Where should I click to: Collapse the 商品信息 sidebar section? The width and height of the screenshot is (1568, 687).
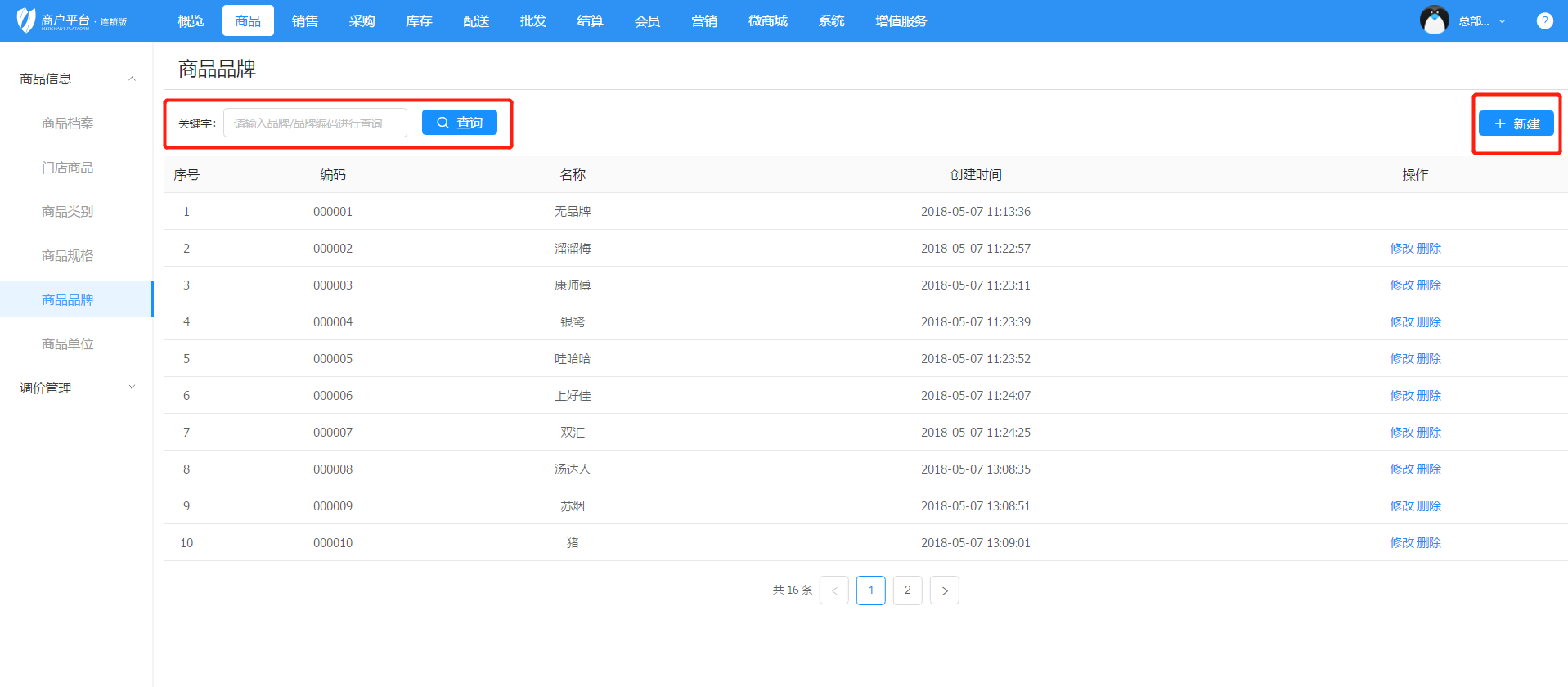132,79
